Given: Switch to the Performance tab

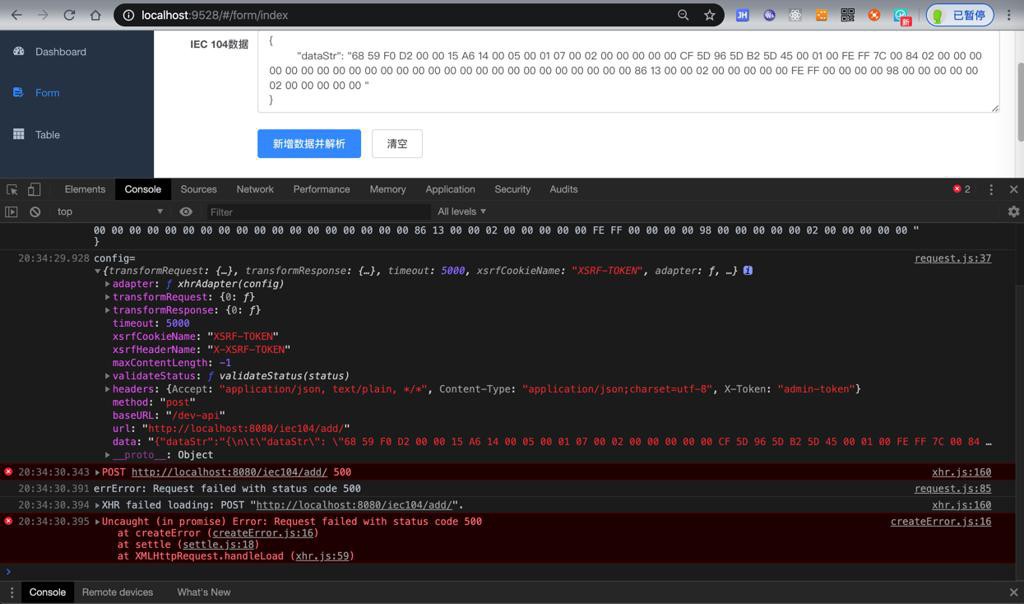Looking at the screenshot, I should (x=321, y=189).
